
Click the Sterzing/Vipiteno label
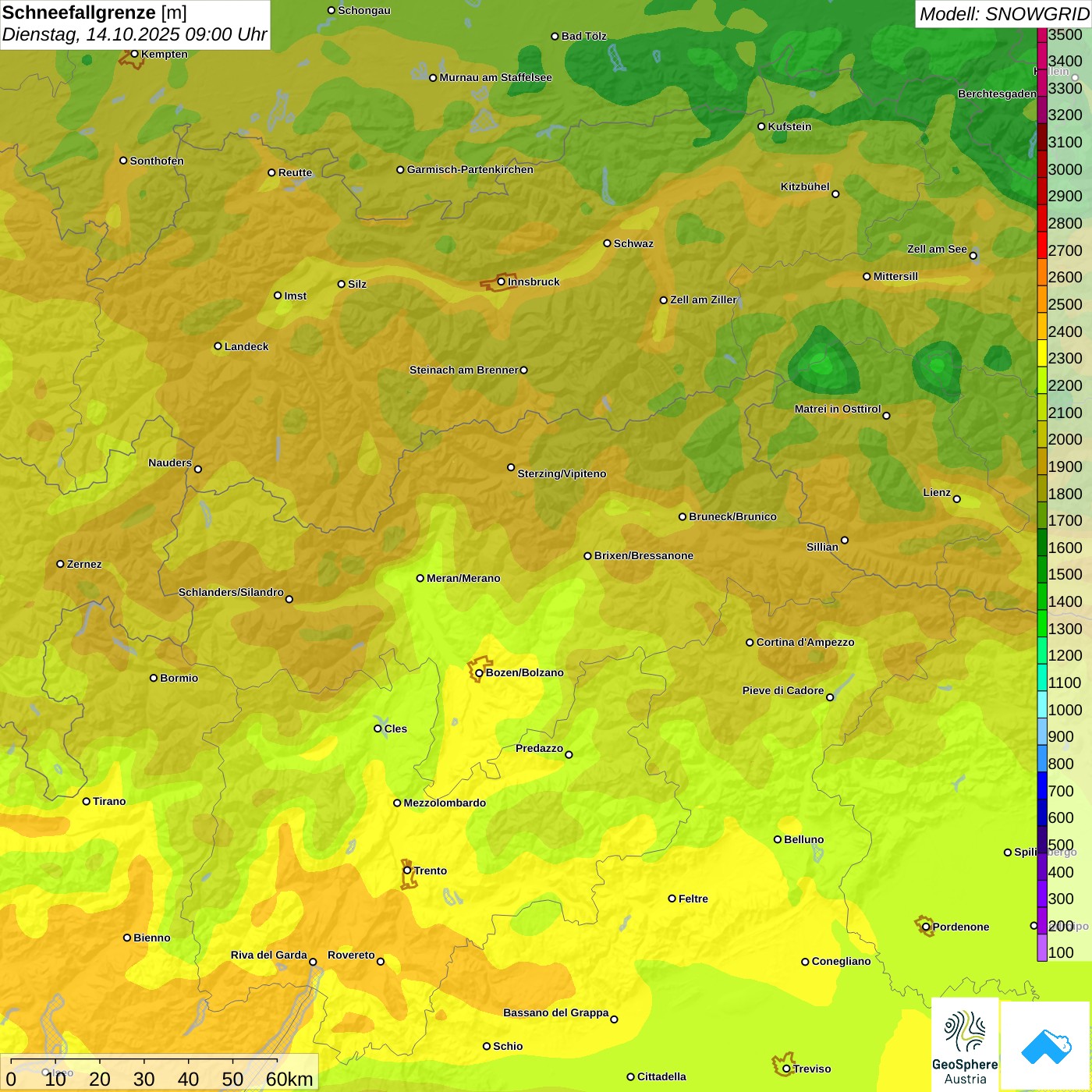coord(562,473)
